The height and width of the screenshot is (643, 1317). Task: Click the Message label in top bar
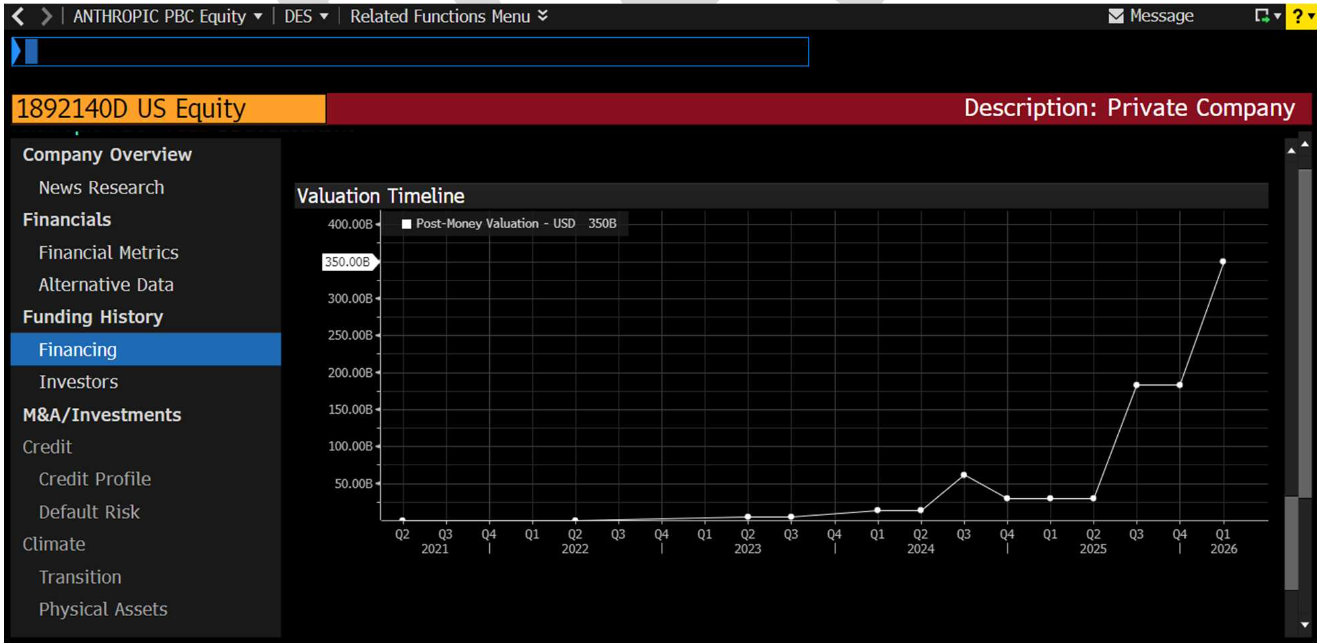click(1161, 16)
